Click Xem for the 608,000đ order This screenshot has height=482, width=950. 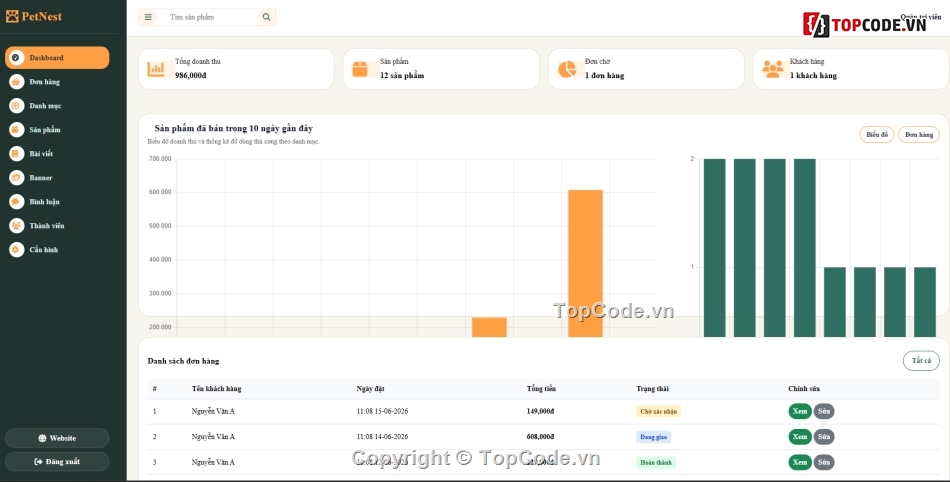tap(800, 437)
